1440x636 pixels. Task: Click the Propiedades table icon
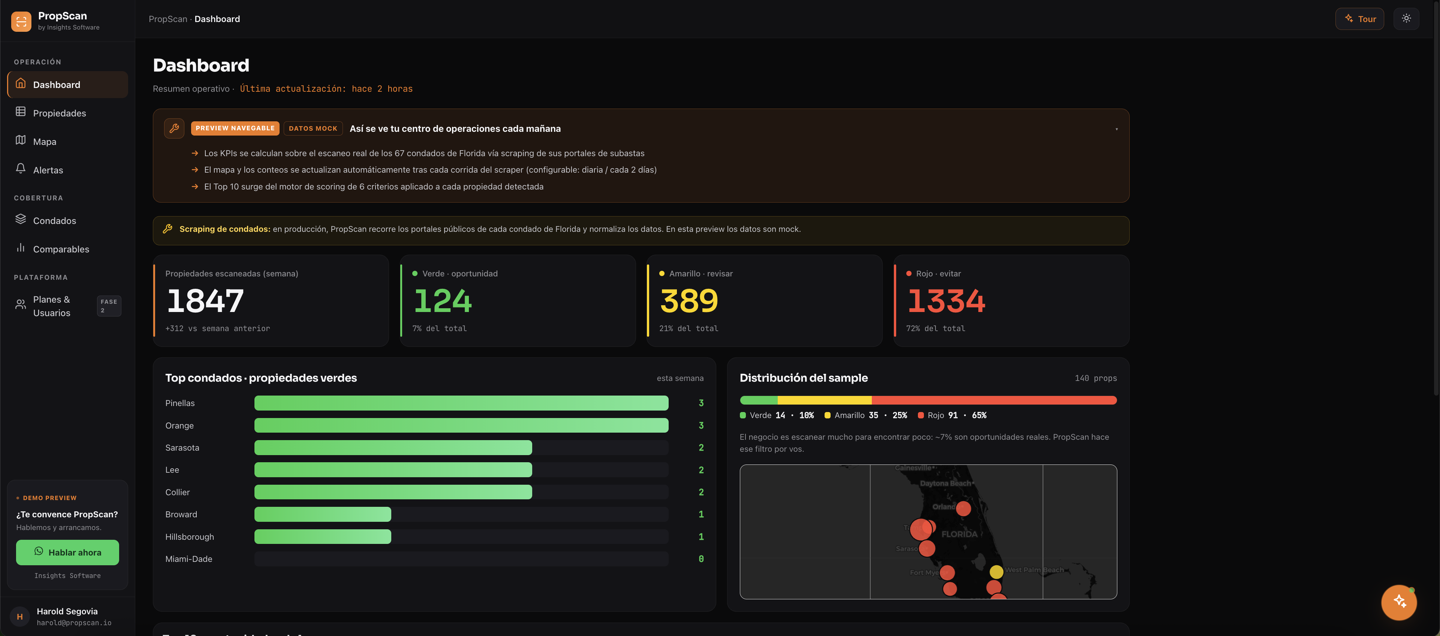20,112
